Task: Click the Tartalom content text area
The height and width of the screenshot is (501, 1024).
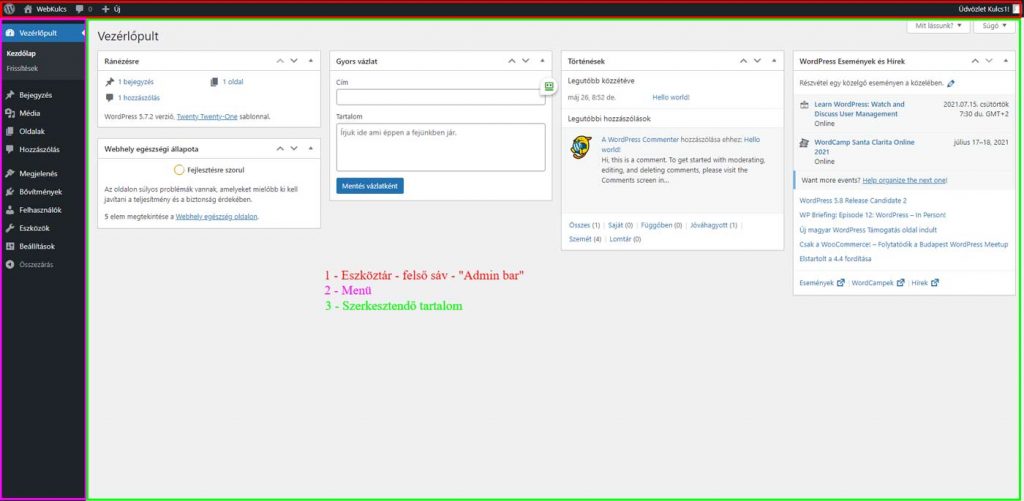Action: click(441, 148)
